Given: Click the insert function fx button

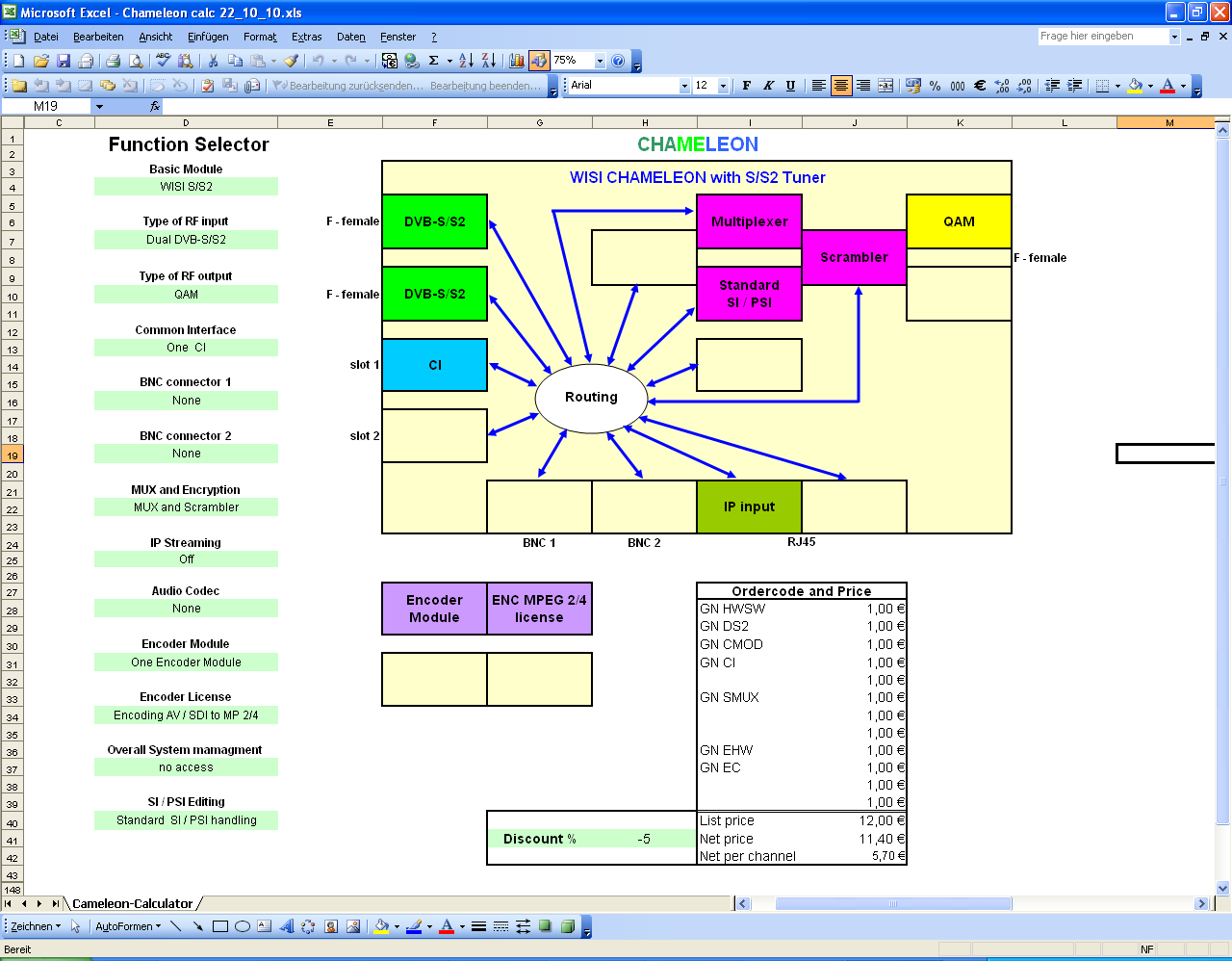Looking at the screenshot, I should click(155, 107).
